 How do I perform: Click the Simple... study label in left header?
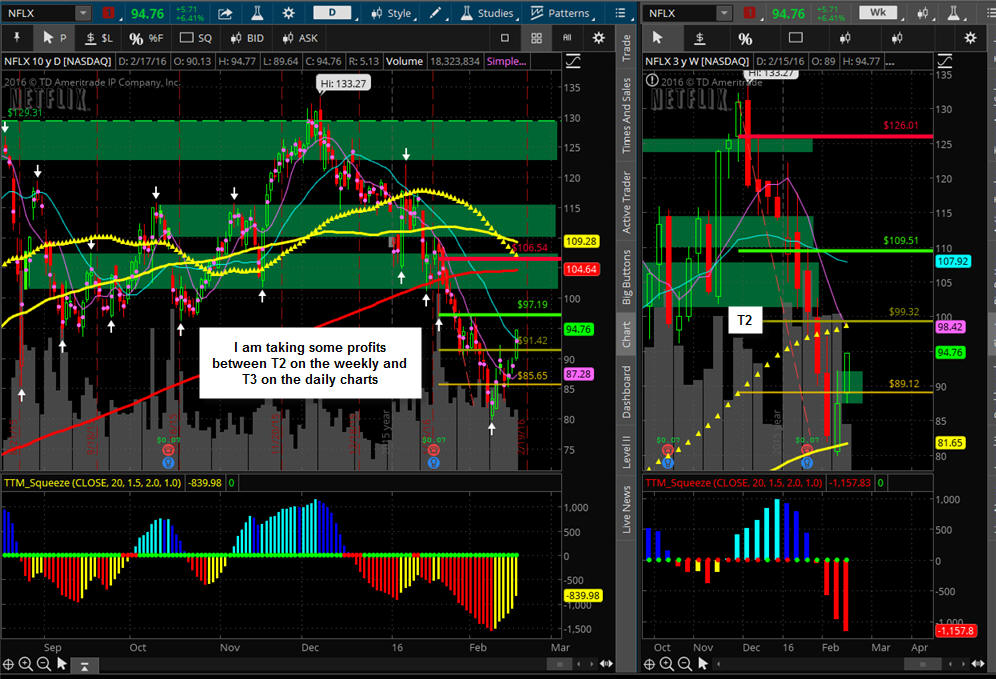(x=506, y=61)
